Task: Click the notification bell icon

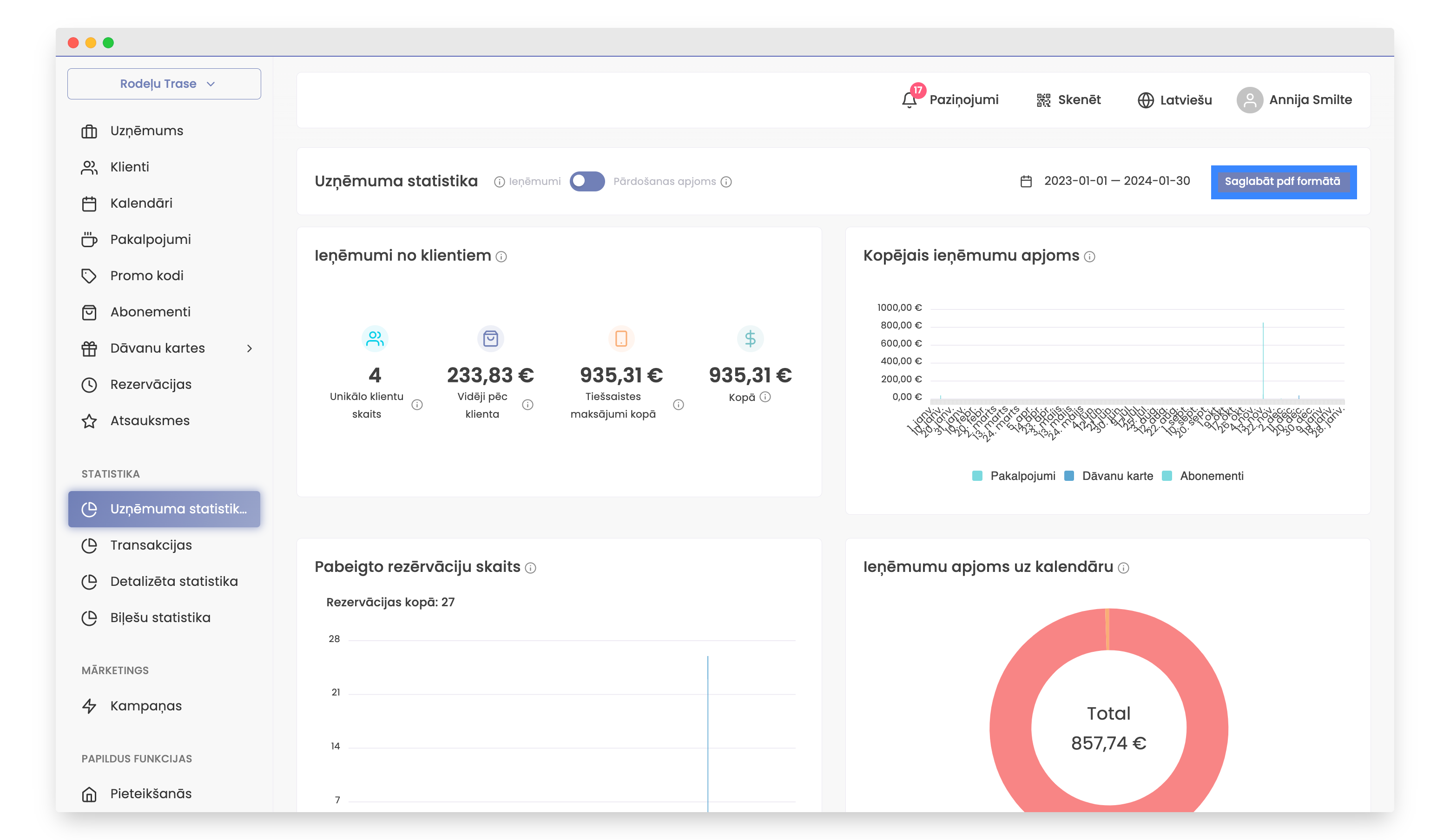Action: point(909,100)
